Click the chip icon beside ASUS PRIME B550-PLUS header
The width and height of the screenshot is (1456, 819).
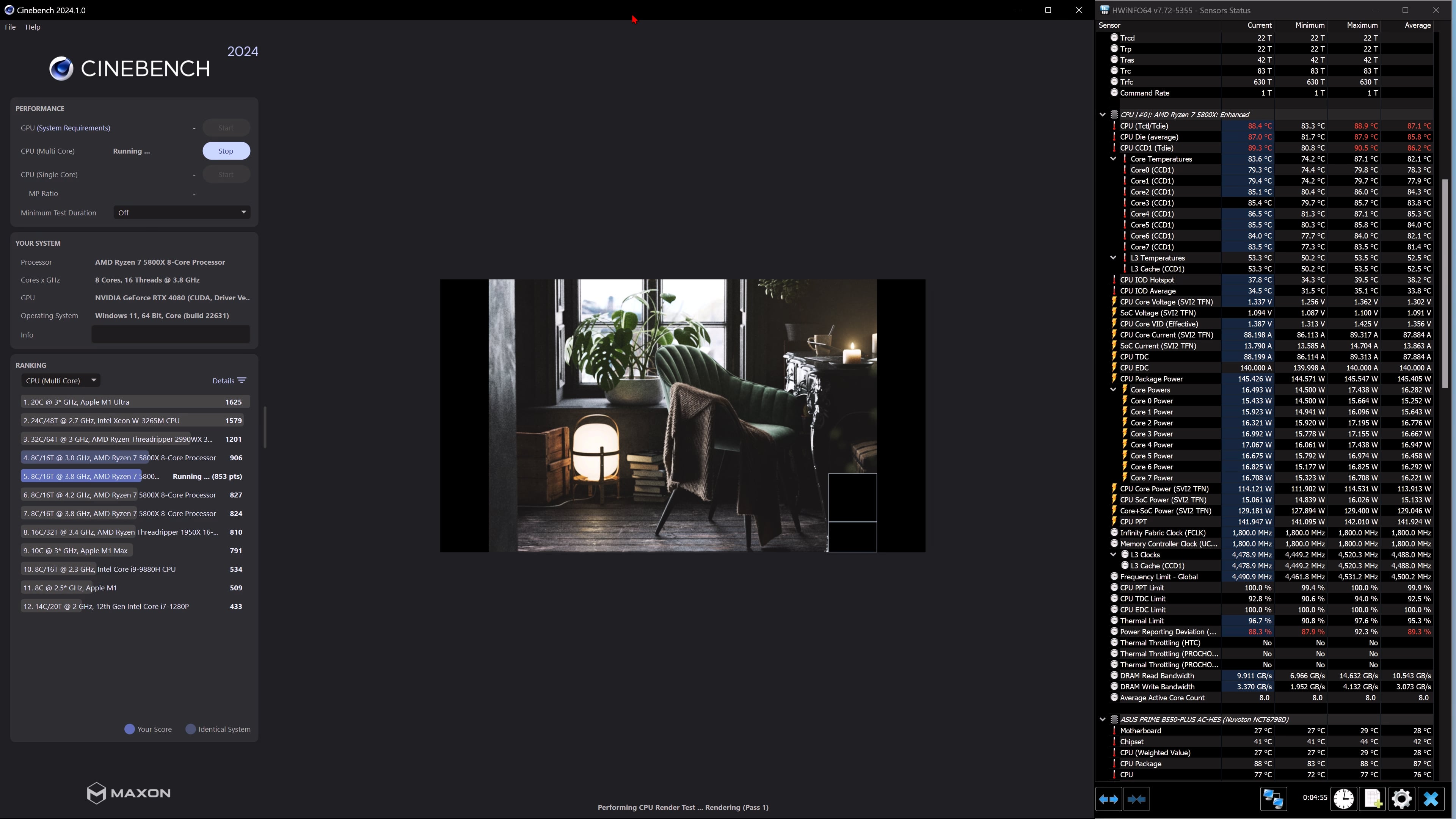coord(1114,720)
